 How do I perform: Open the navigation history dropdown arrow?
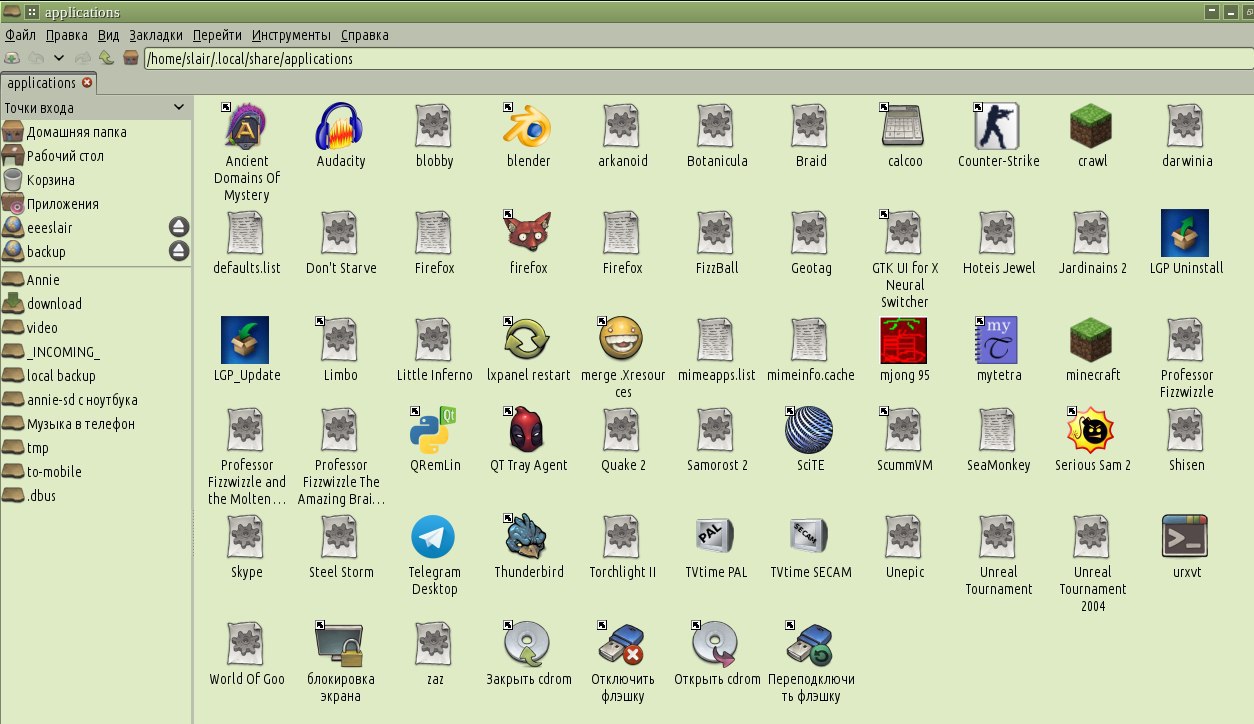point(59,58)
